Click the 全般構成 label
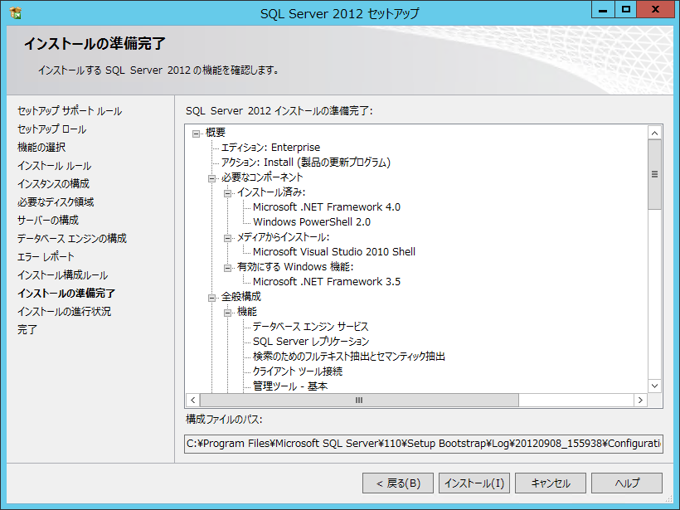 (x=241, y=297)
